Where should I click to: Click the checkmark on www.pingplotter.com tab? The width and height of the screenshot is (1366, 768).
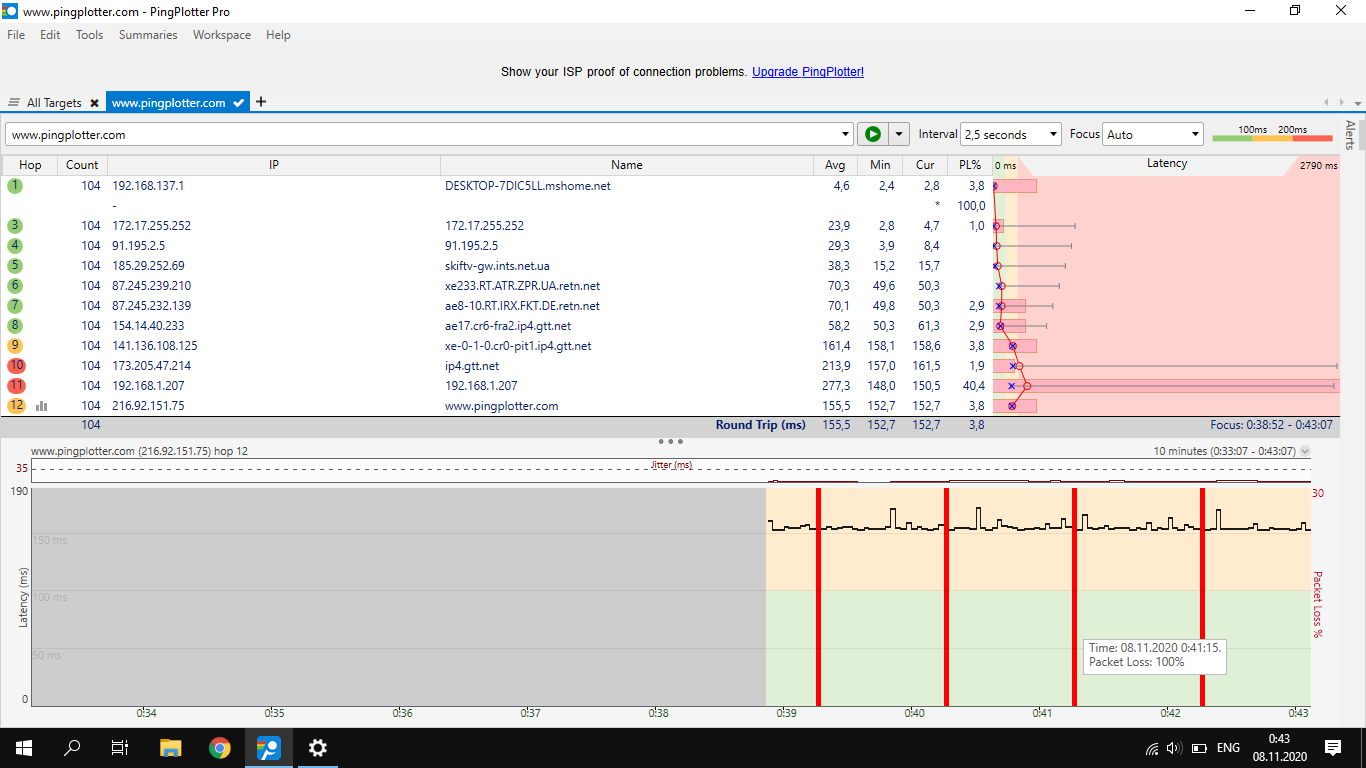pos(239,103)
